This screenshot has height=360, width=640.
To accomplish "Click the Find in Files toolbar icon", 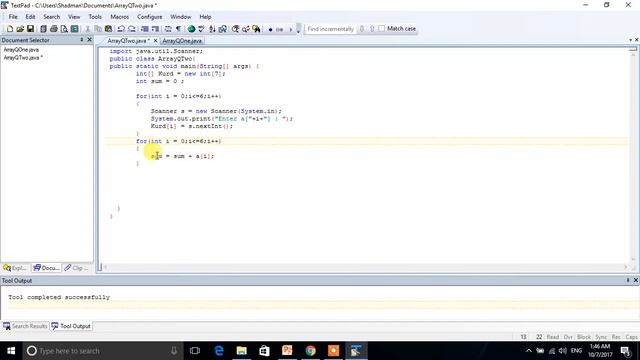I will click(256, 29).
